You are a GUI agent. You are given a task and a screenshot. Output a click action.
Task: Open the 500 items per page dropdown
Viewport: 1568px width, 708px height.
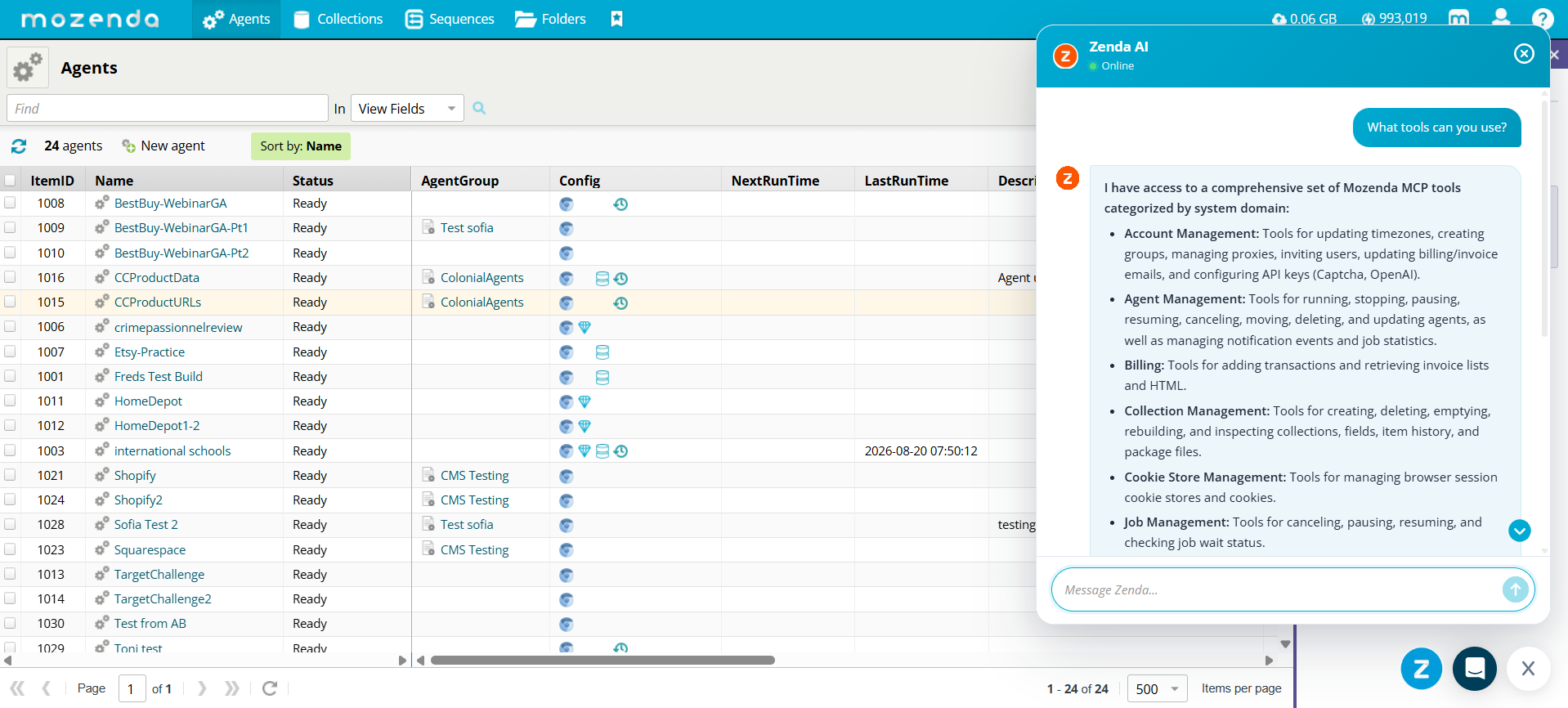point(1158,688)
